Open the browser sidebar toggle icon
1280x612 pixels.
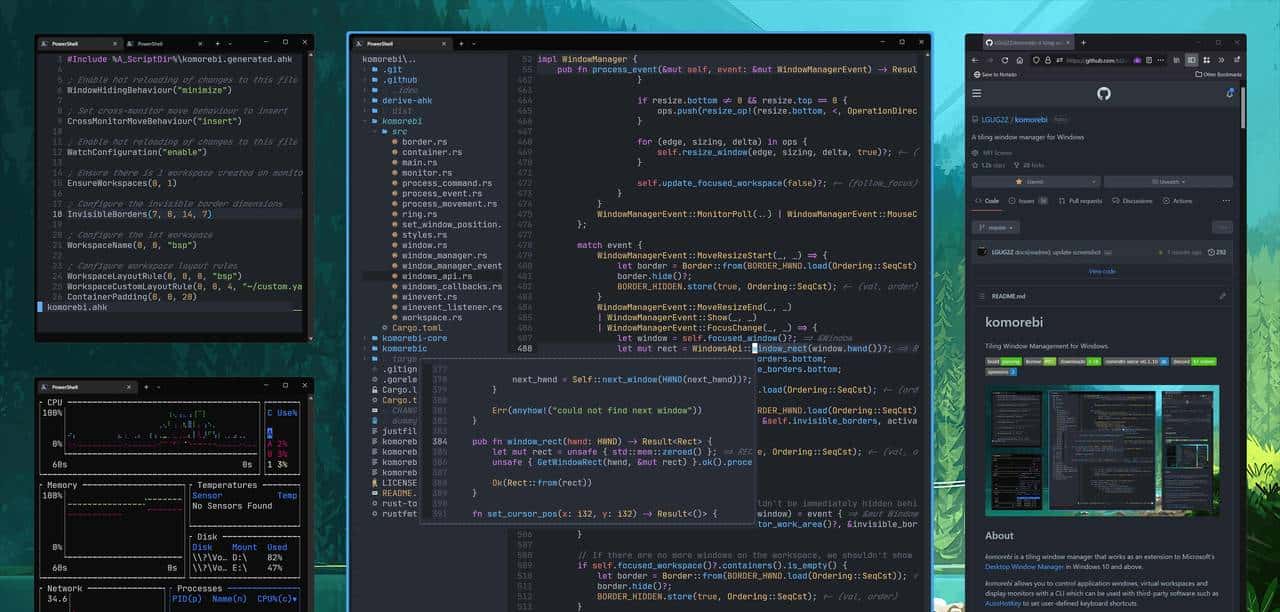point(1192,60)
